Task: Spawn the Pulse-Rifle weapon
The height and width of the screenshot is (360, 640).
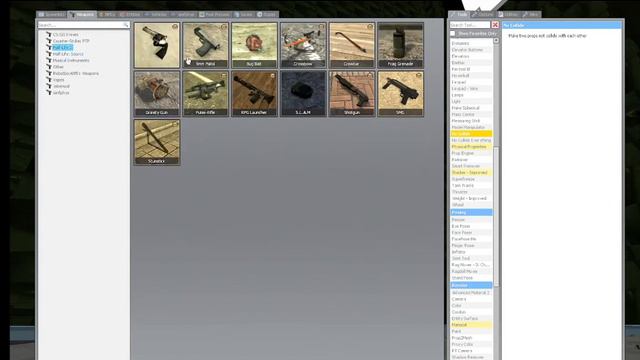Action: pos(205,94)
